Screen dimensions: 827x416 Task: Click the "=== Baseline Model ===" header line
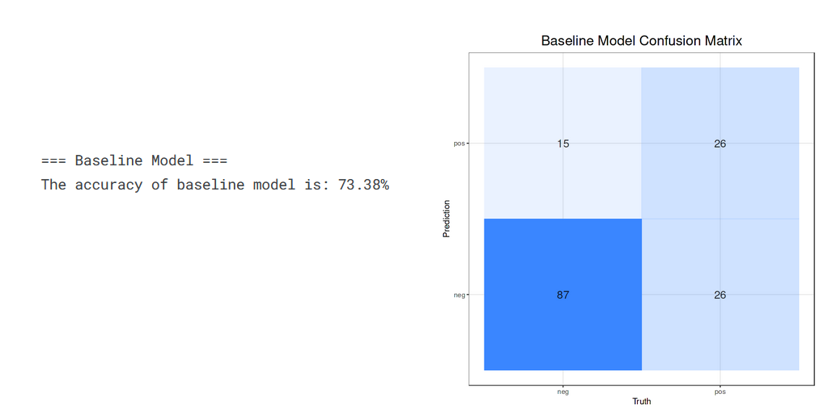[134, 160]
